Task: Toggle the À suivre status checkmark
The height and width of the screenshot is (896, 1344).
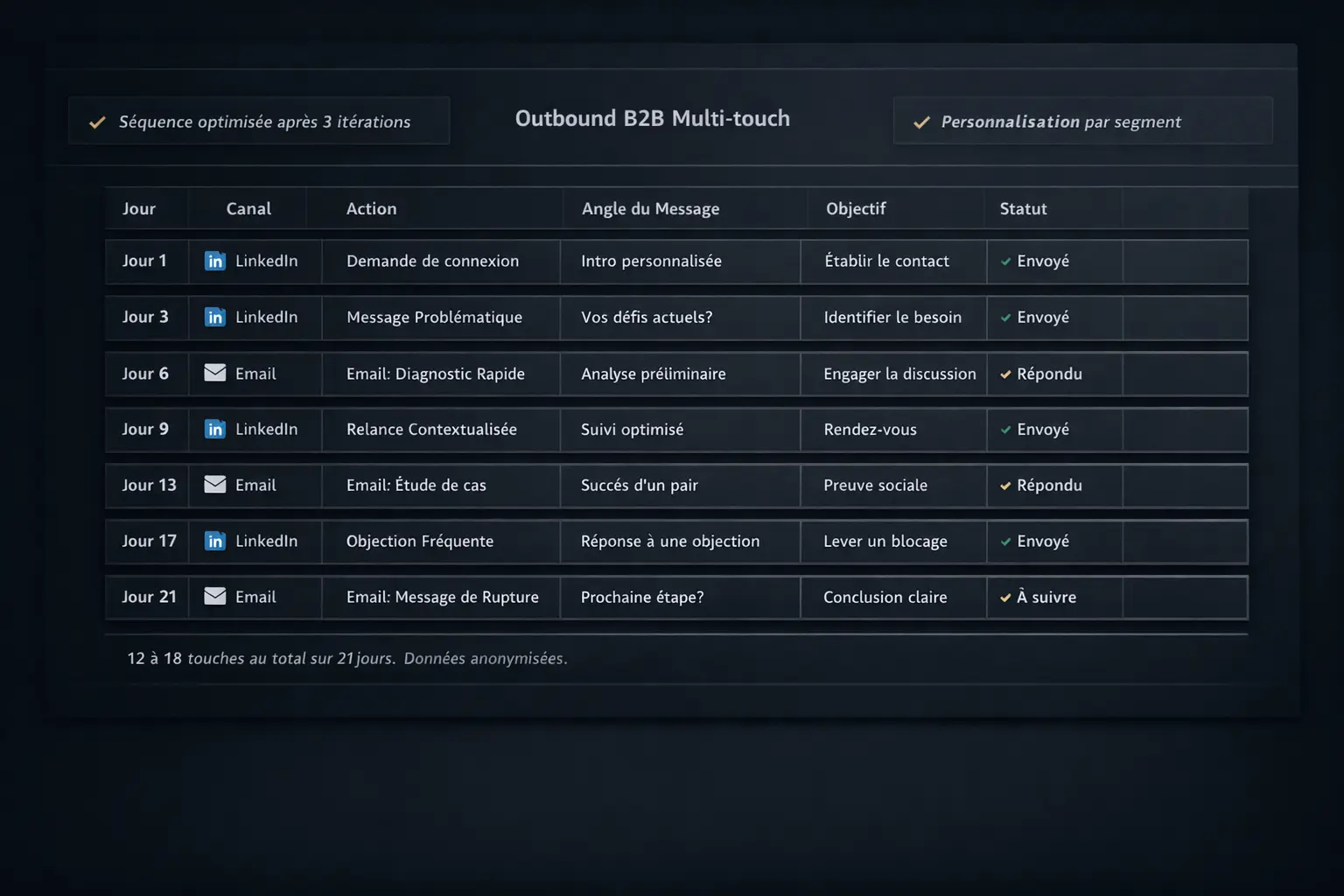Action: [1005, 598]
